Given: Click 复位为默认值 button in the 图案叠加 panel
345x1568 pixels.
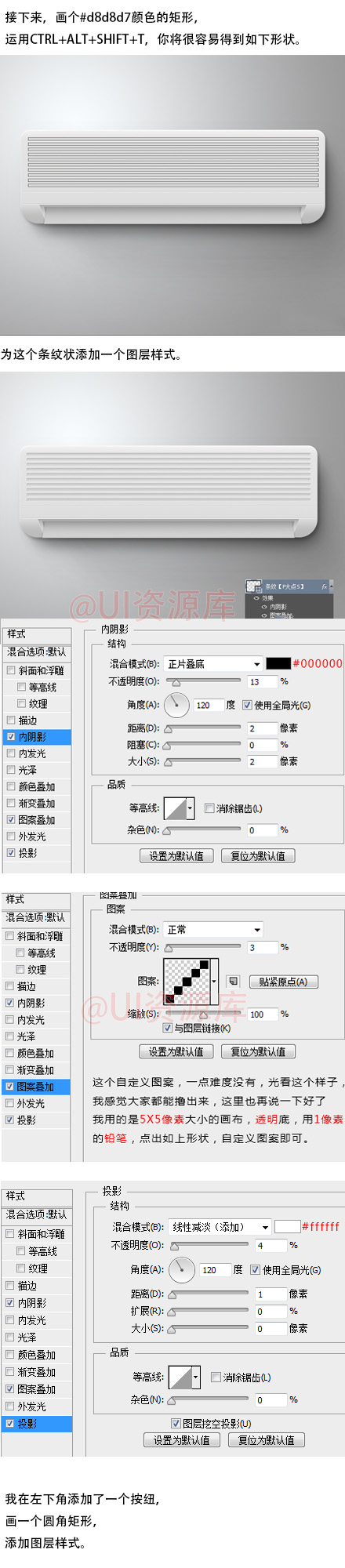Looking at the screenshot, I should point(258,1052).
